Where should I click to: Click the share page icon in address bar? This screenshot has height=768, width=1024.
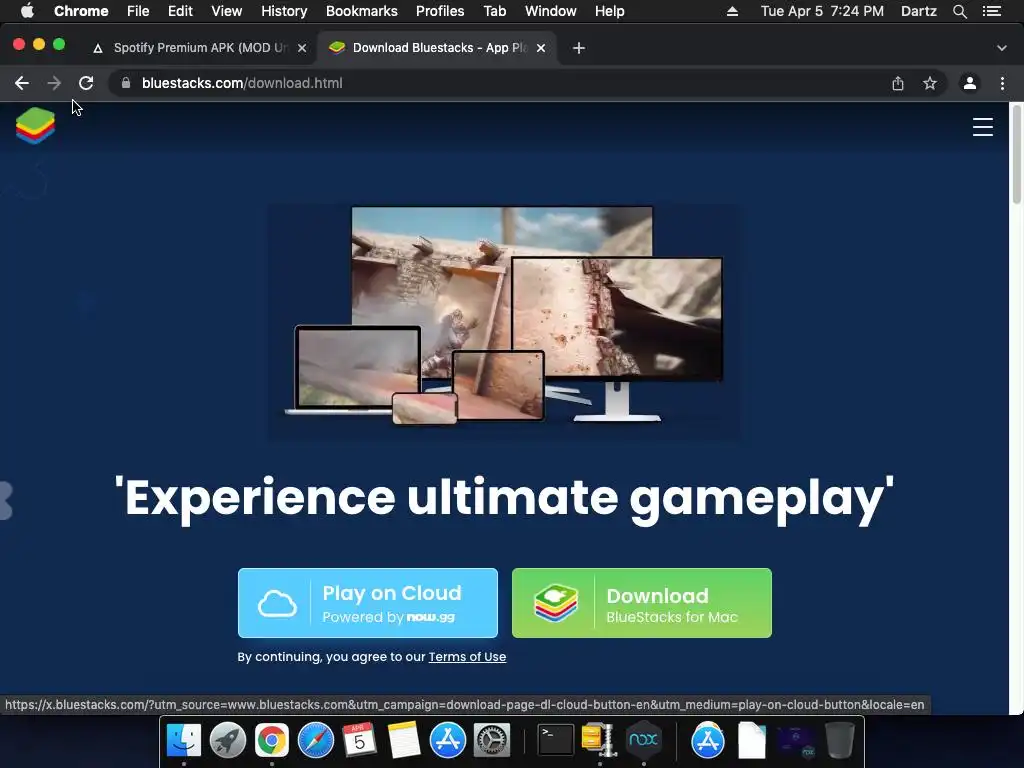[x=898, y=83]
